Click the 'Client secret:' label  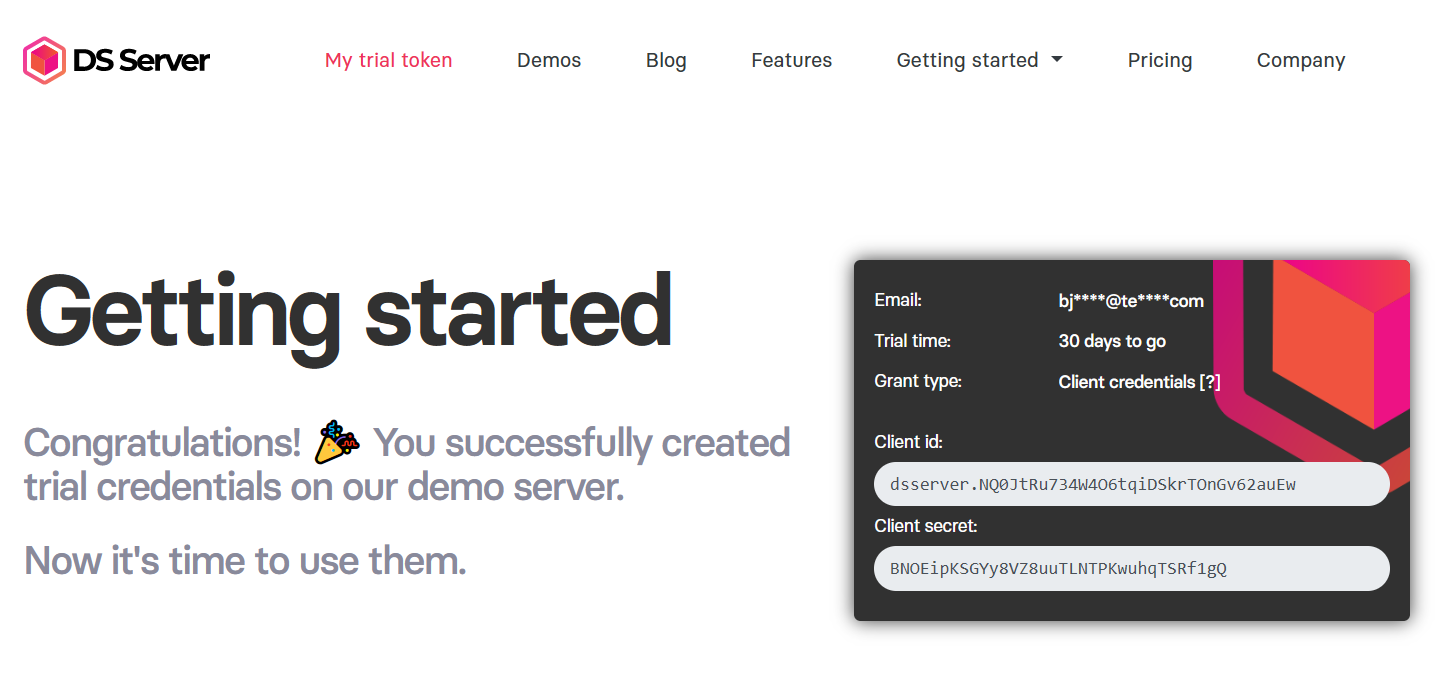(926, 526)
